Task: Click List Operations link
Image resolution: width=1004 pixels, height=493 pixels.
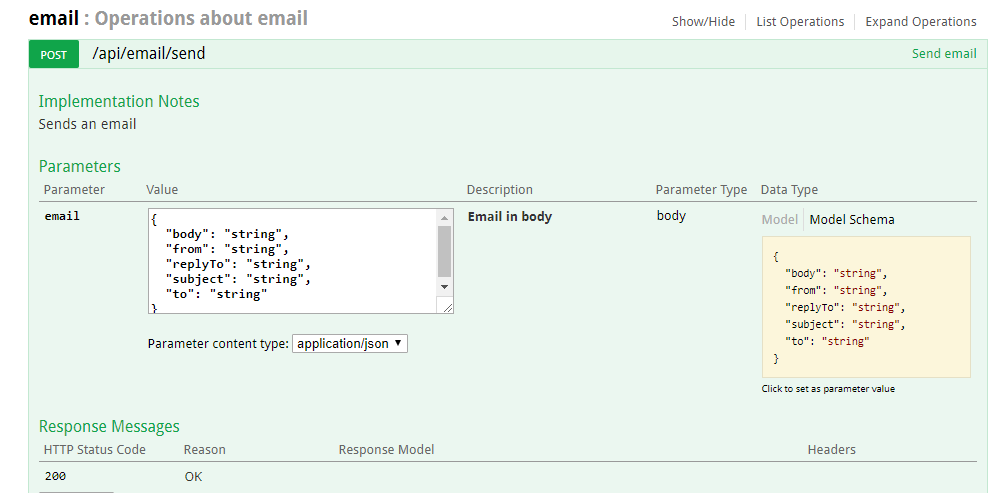Action: (800, 21)
